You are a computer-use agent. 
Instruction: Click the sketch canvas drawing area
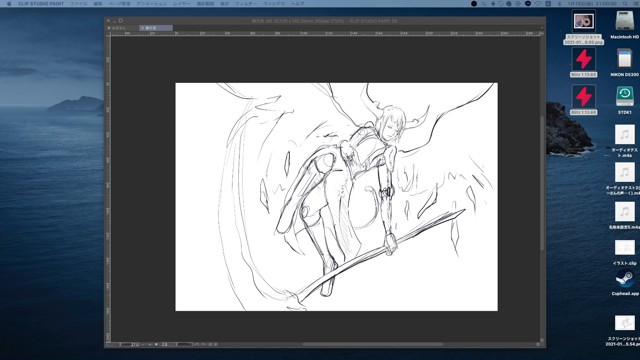click(336, 197)
